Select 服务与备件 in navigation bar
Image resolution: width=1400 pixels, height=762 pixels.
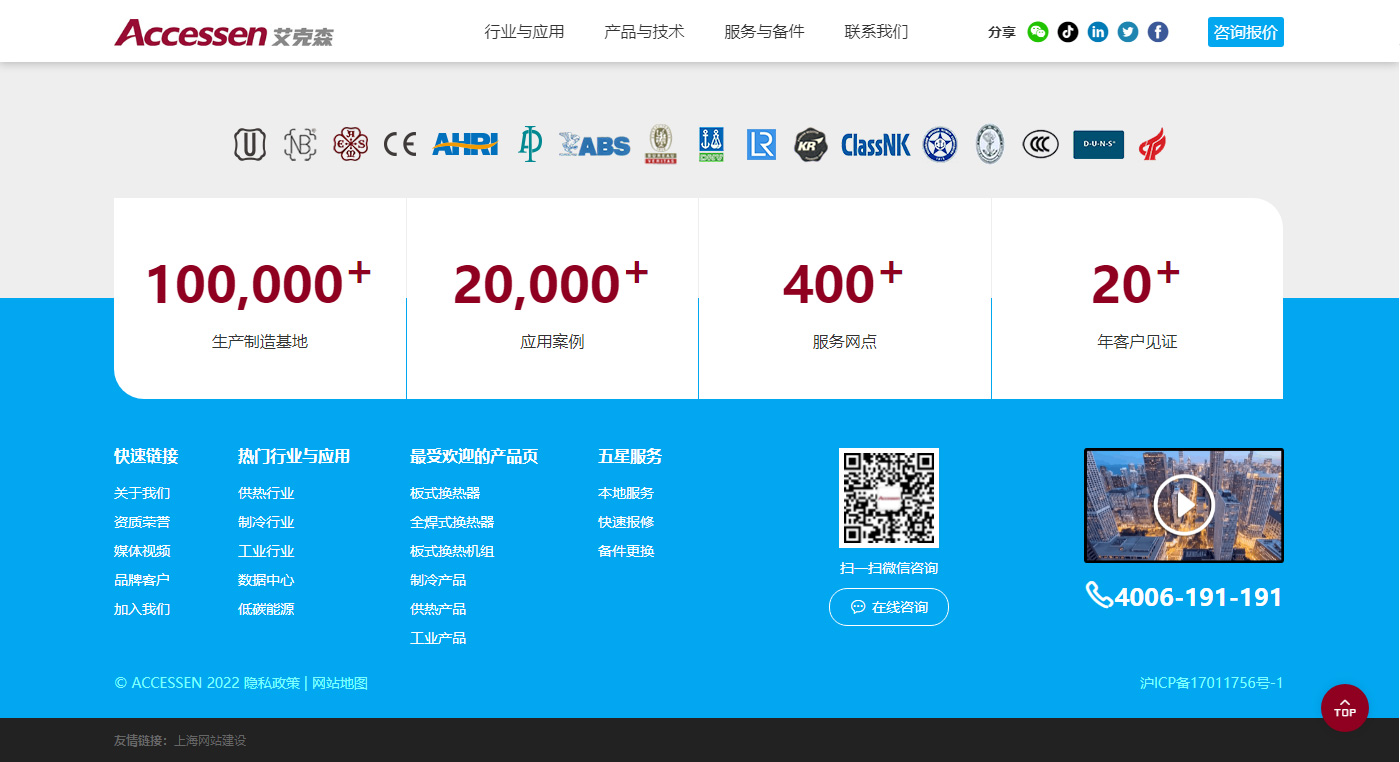(764, 32)
